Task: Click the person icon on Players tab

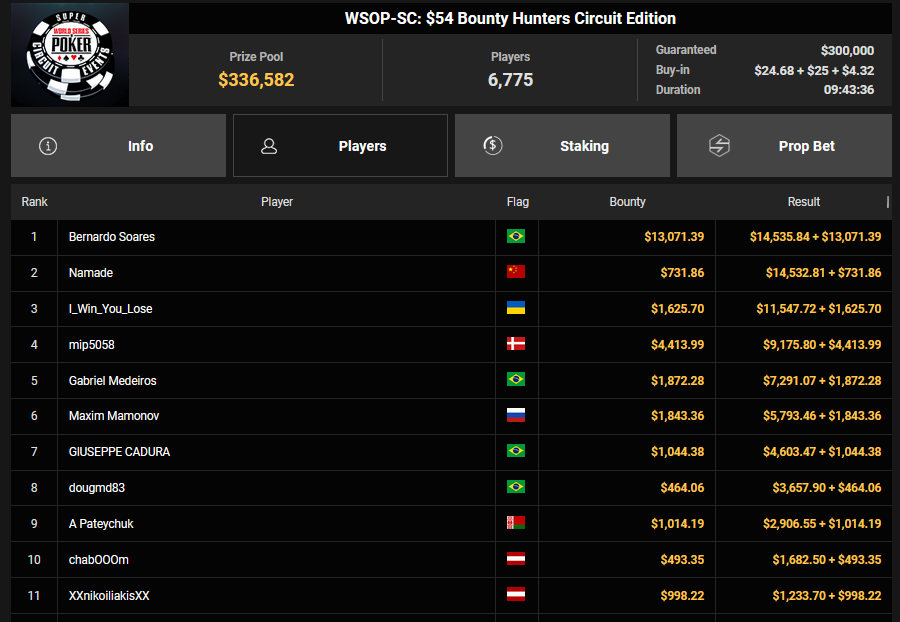Action: click(269, 146)
